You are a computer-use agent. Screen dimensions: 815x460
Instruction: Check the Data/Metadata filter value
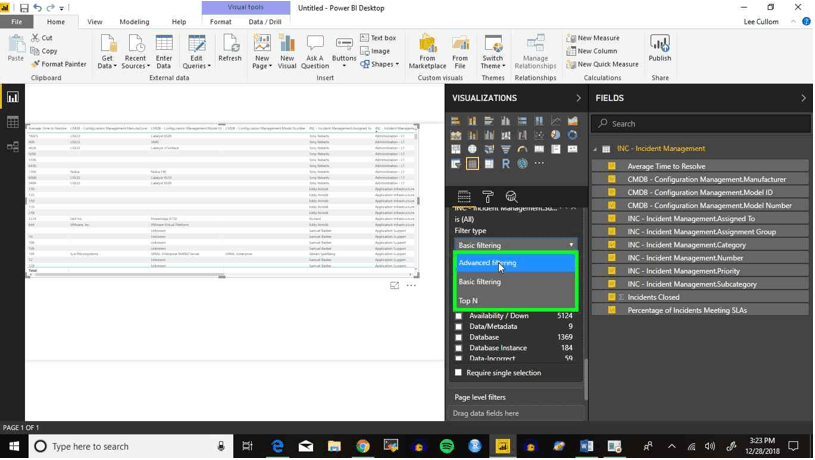458,327
